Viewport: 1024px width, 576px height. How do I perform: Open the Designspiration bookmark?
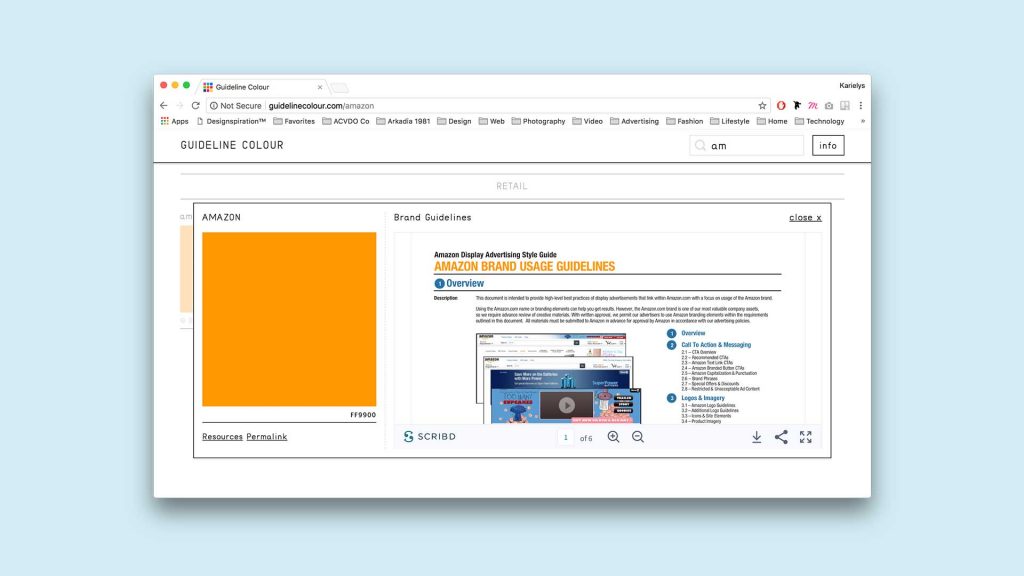[x=231, y=121]
